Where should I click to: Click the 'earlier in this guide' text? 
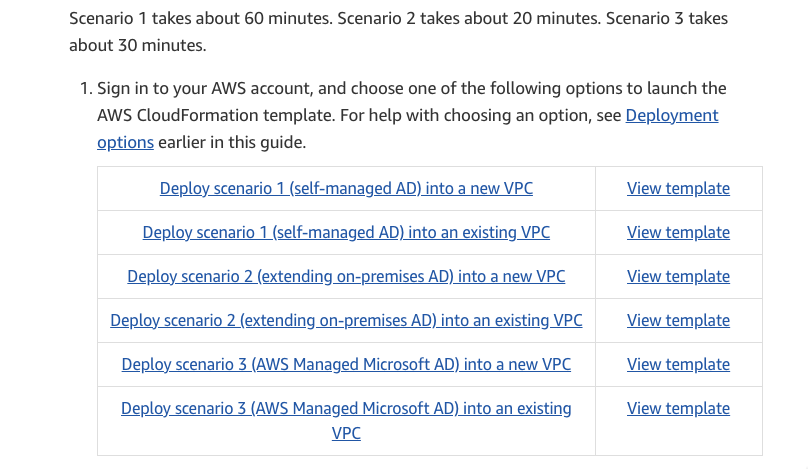pos(232,142)
